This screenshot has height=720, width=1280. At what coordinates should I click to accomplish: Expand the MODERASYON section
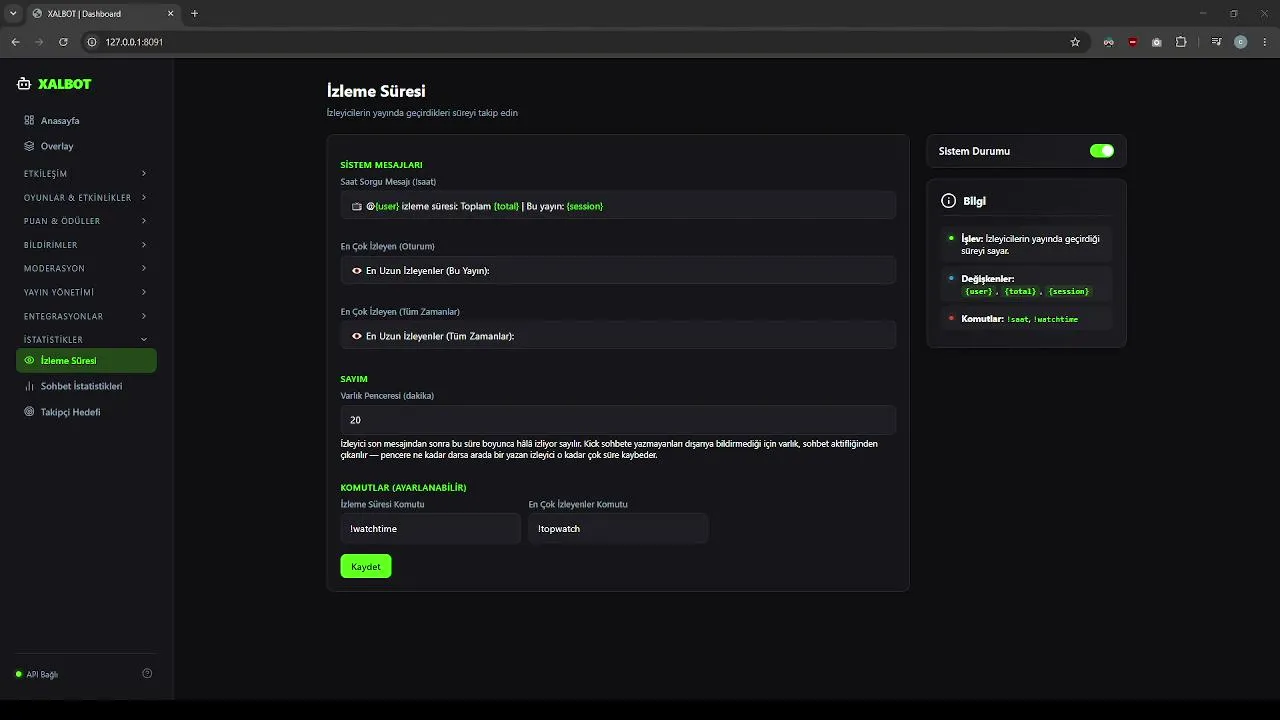(87, 269)
